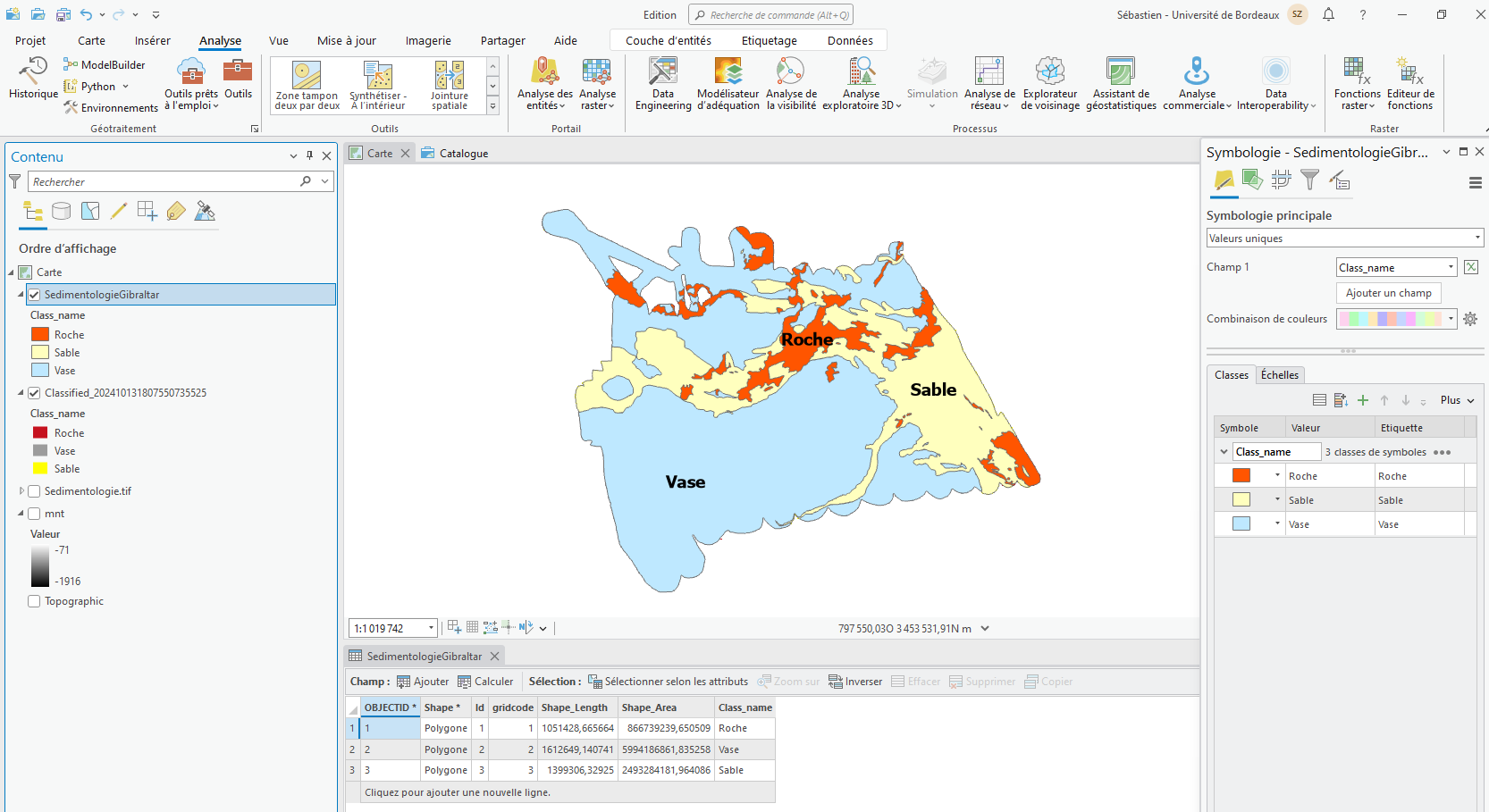Open the Historique geoprocessing history
Screen dimensions: 1489x812
tap(33, 78)
